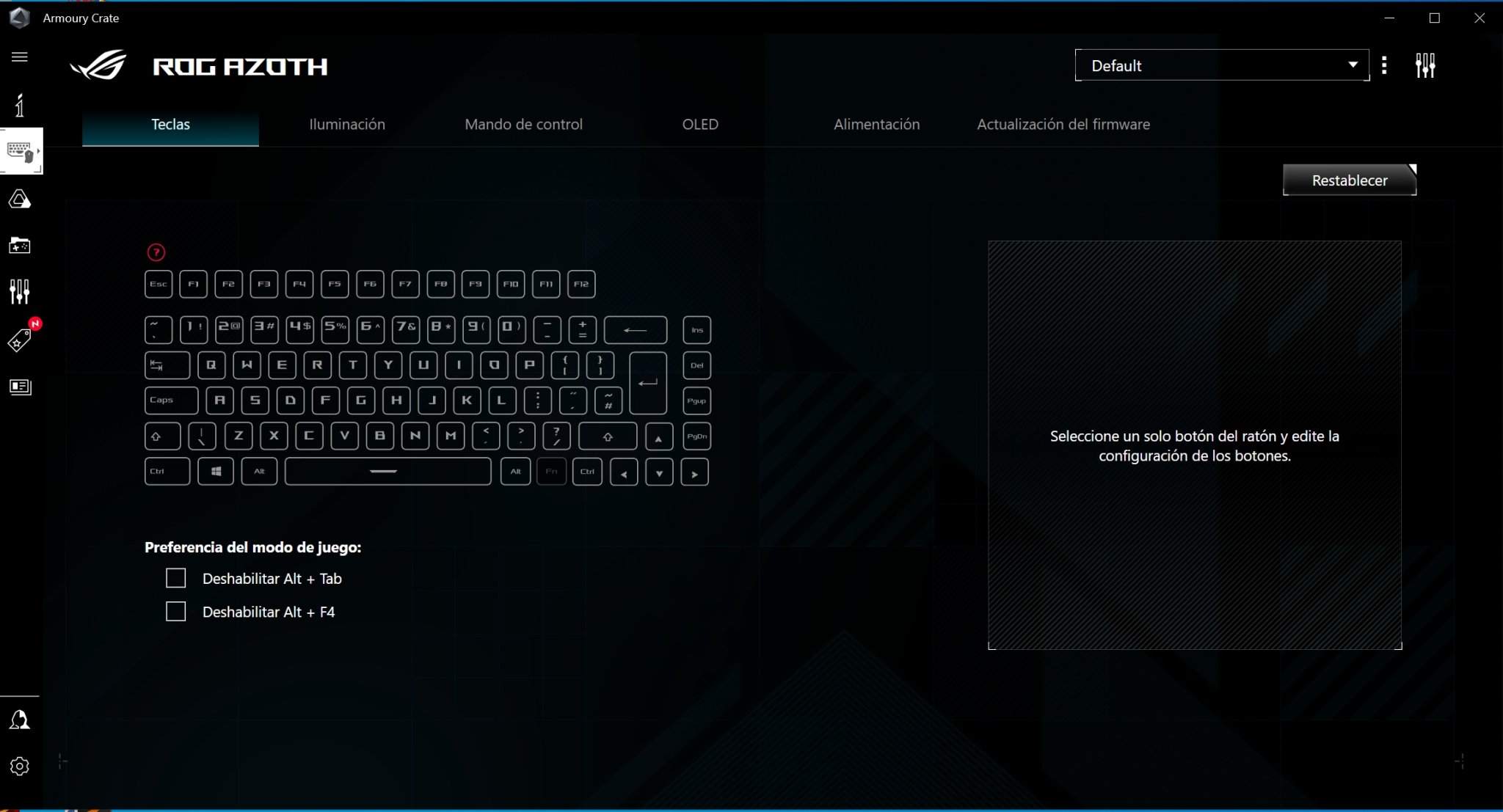Screen dimensions: 1503x812
Task: Select the Windows key on virtual keyboard
Action: click(x=216, y=472)
